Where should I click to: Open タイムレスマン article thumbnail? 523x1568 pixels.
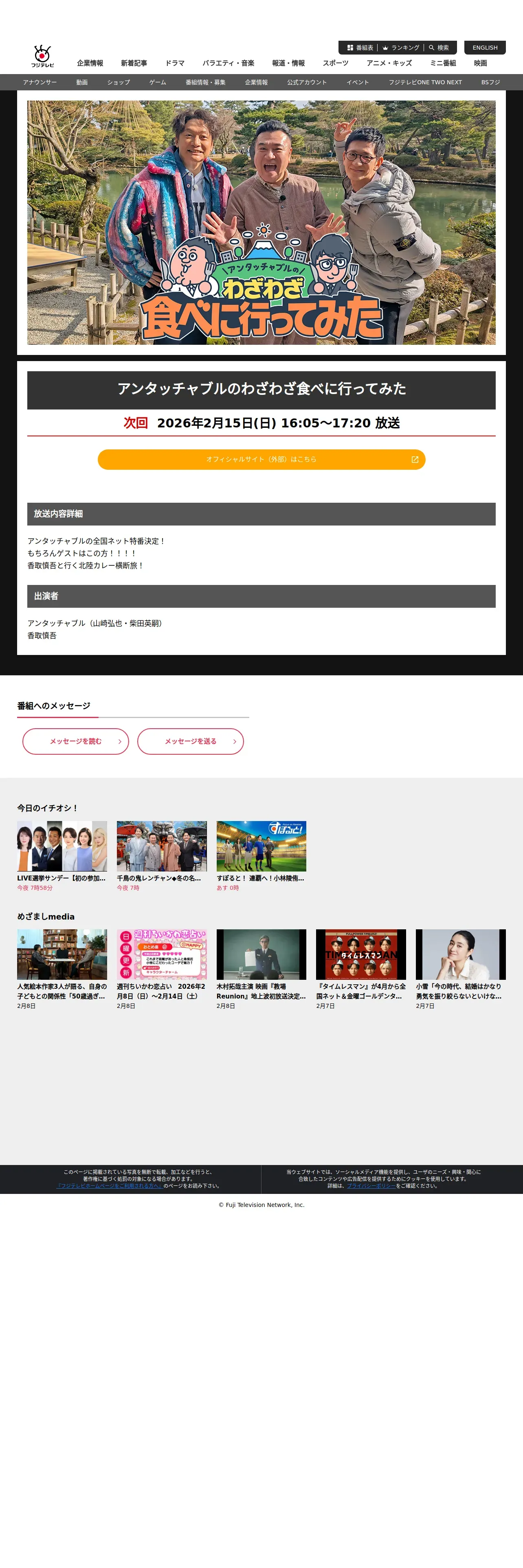tap(361, 954)
